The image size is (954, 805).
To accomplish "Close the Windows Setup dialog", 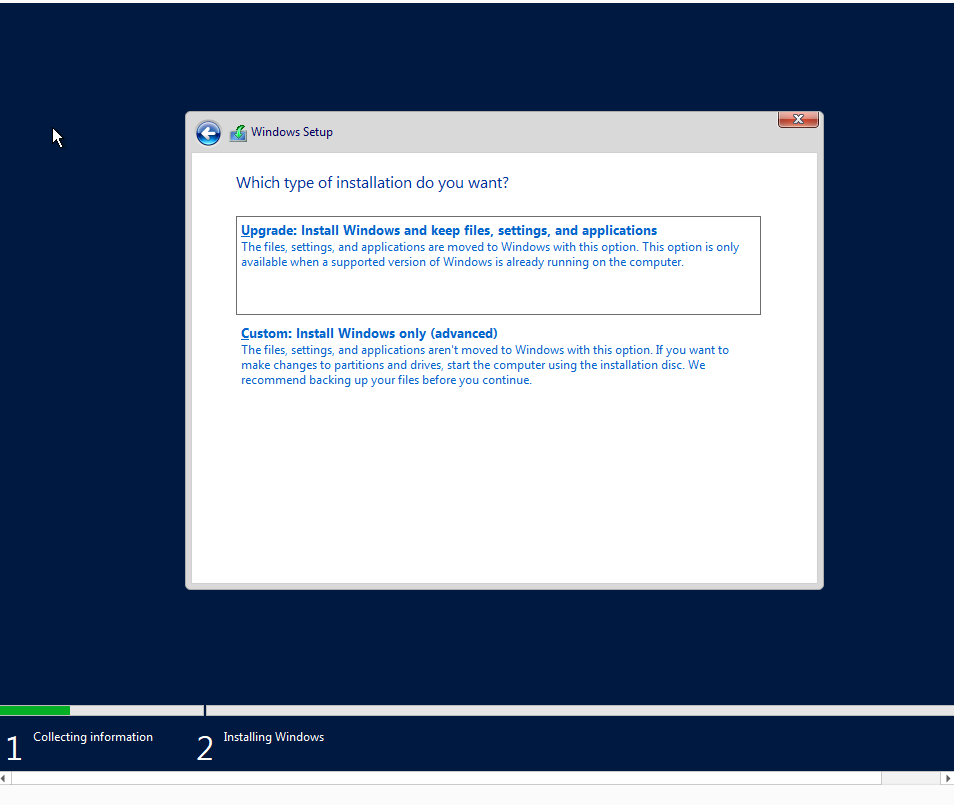I will (798, 119).
